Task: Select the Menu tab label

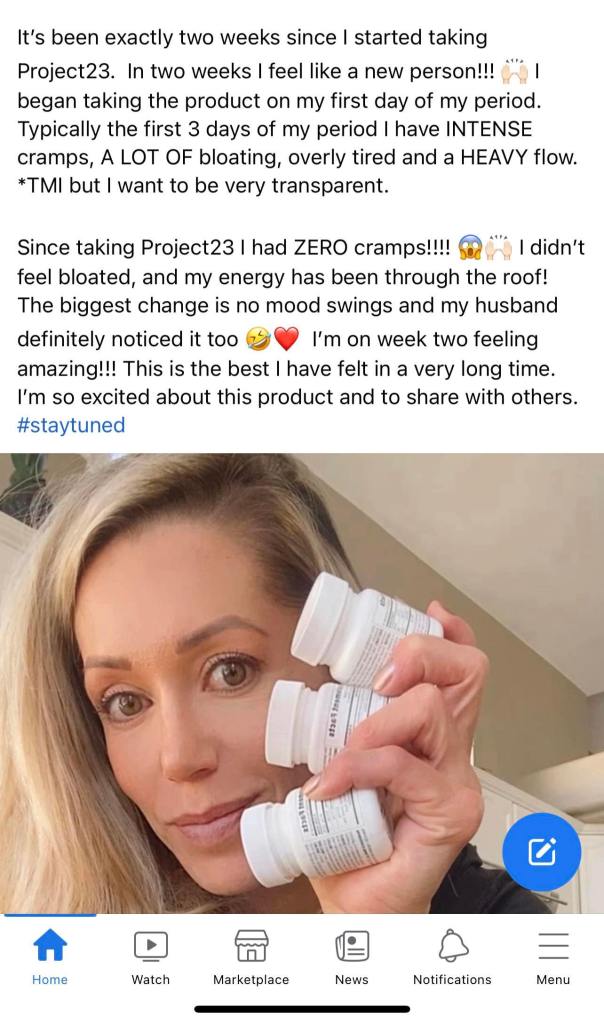Action: coord(553,980)
